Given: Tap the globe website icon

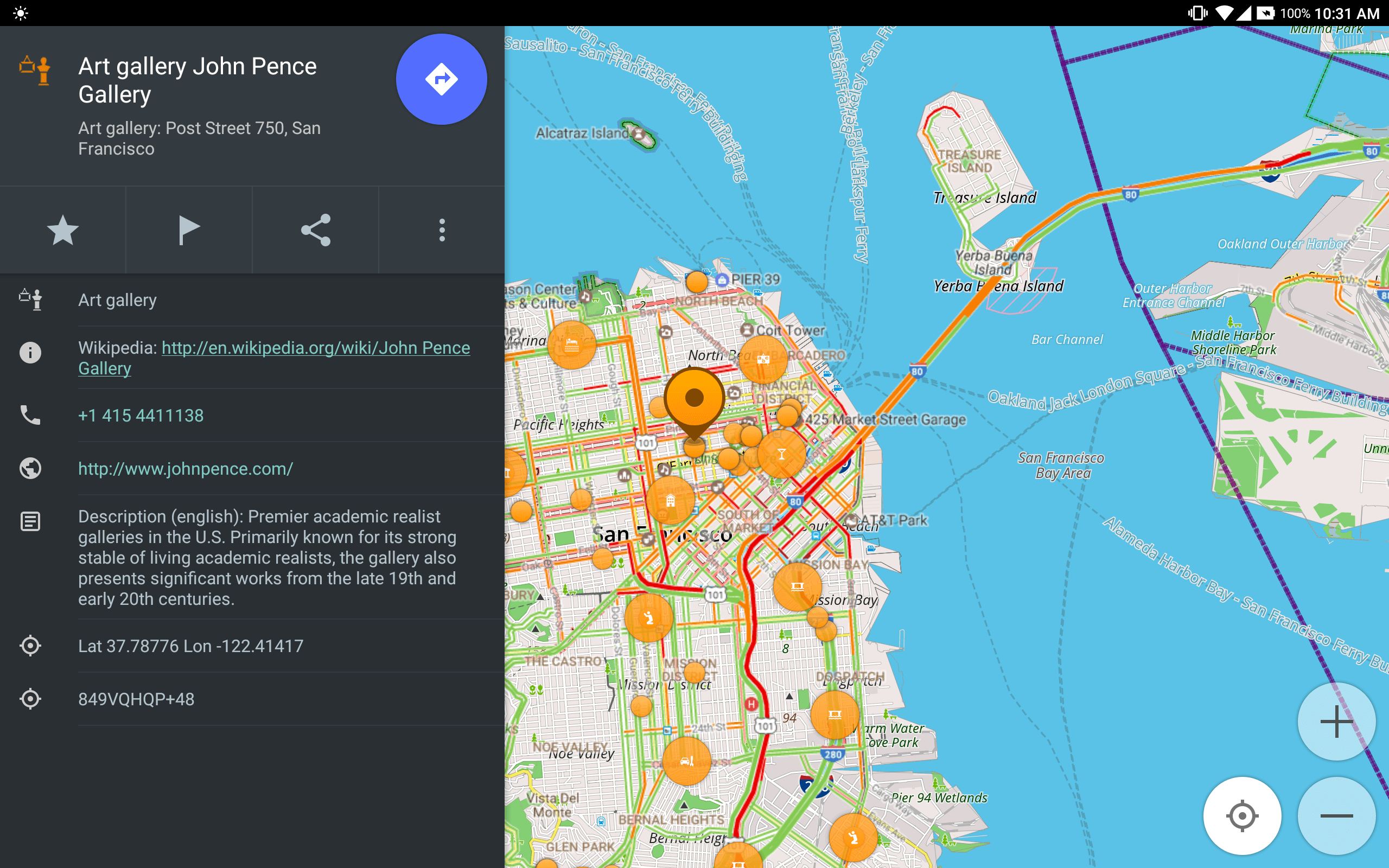Looking at the screenshot, I should [30, 468].
